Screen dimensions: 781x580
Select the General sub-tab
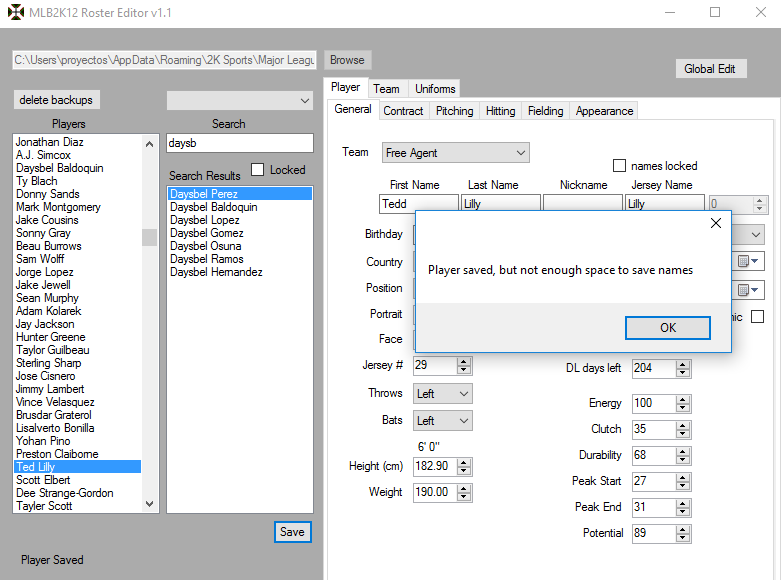tap(353, 109)
